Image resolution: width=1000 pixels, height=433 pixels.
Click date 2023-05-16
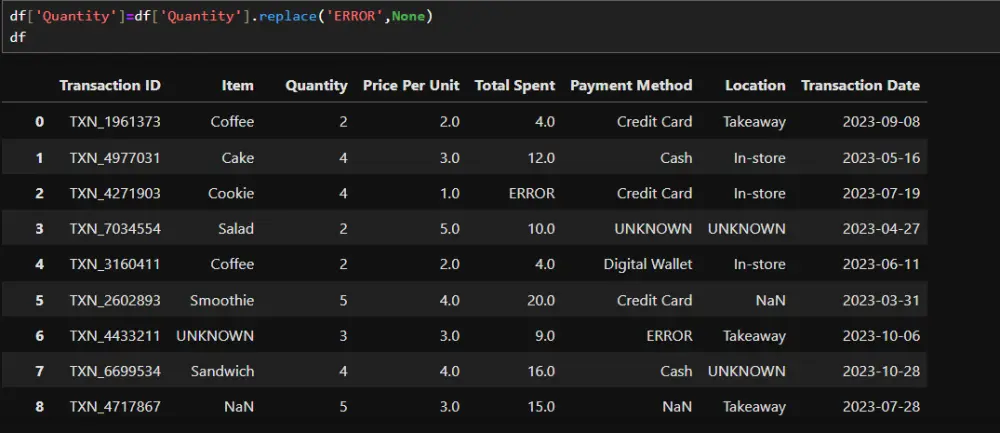point(881,158)
